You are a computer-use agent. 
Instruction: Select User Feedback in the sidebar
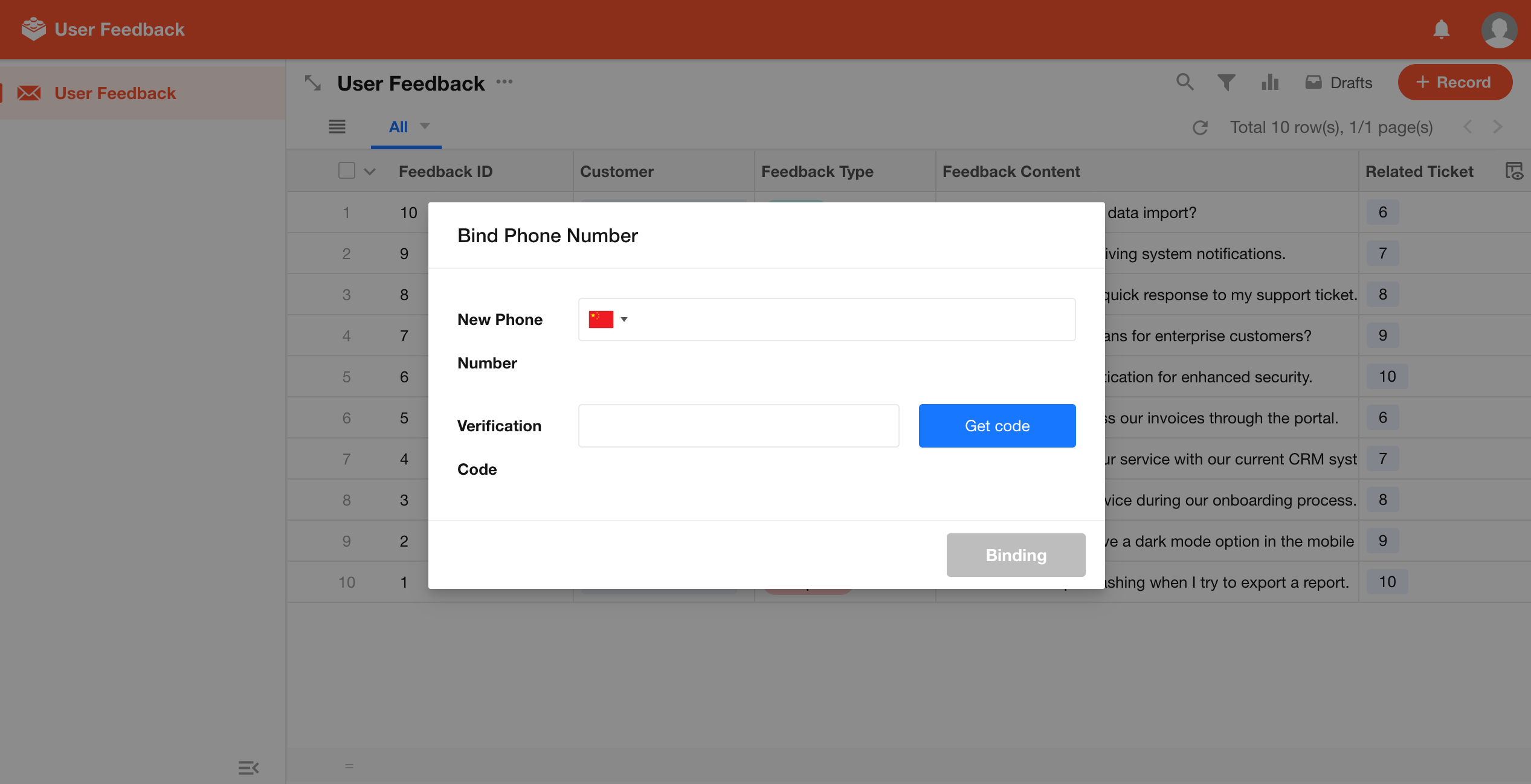click(x=115, y=93)
